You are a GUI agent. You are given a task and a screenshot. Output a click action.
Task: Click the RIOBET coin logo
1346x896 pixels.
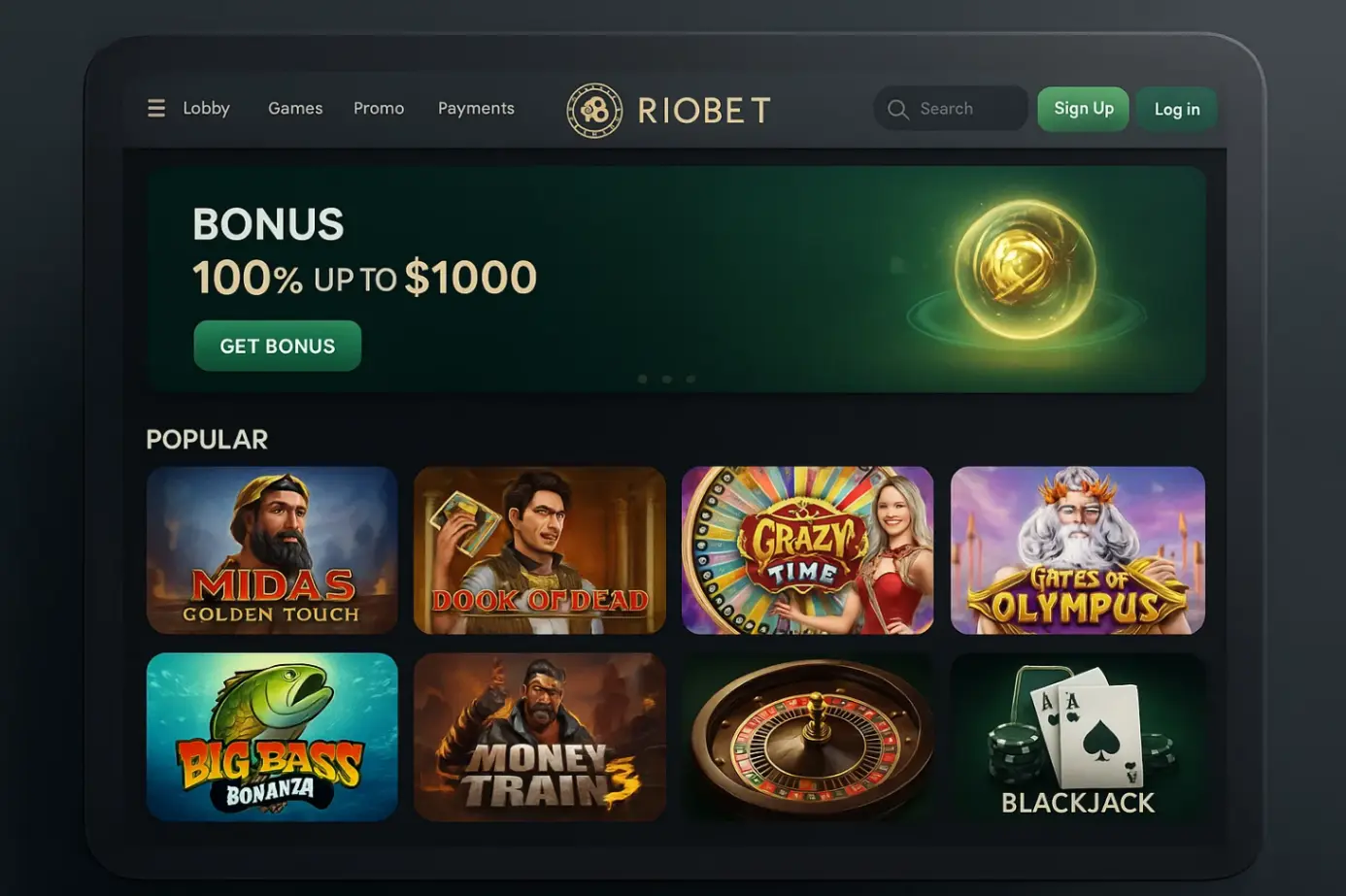tap(593, 109)
